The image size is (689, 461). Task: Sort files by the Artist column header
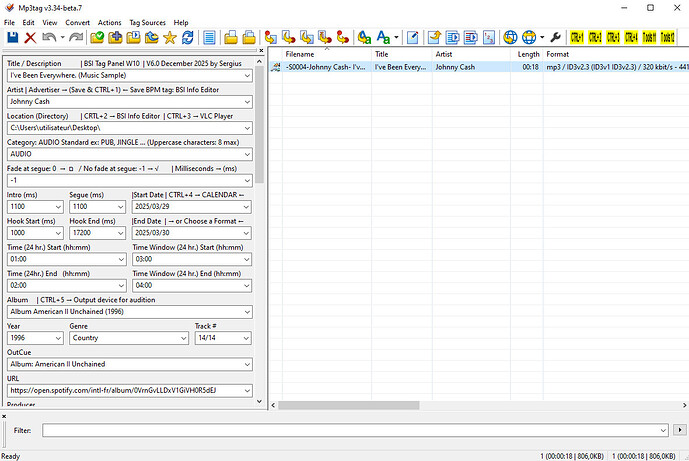tap(471, 54)
